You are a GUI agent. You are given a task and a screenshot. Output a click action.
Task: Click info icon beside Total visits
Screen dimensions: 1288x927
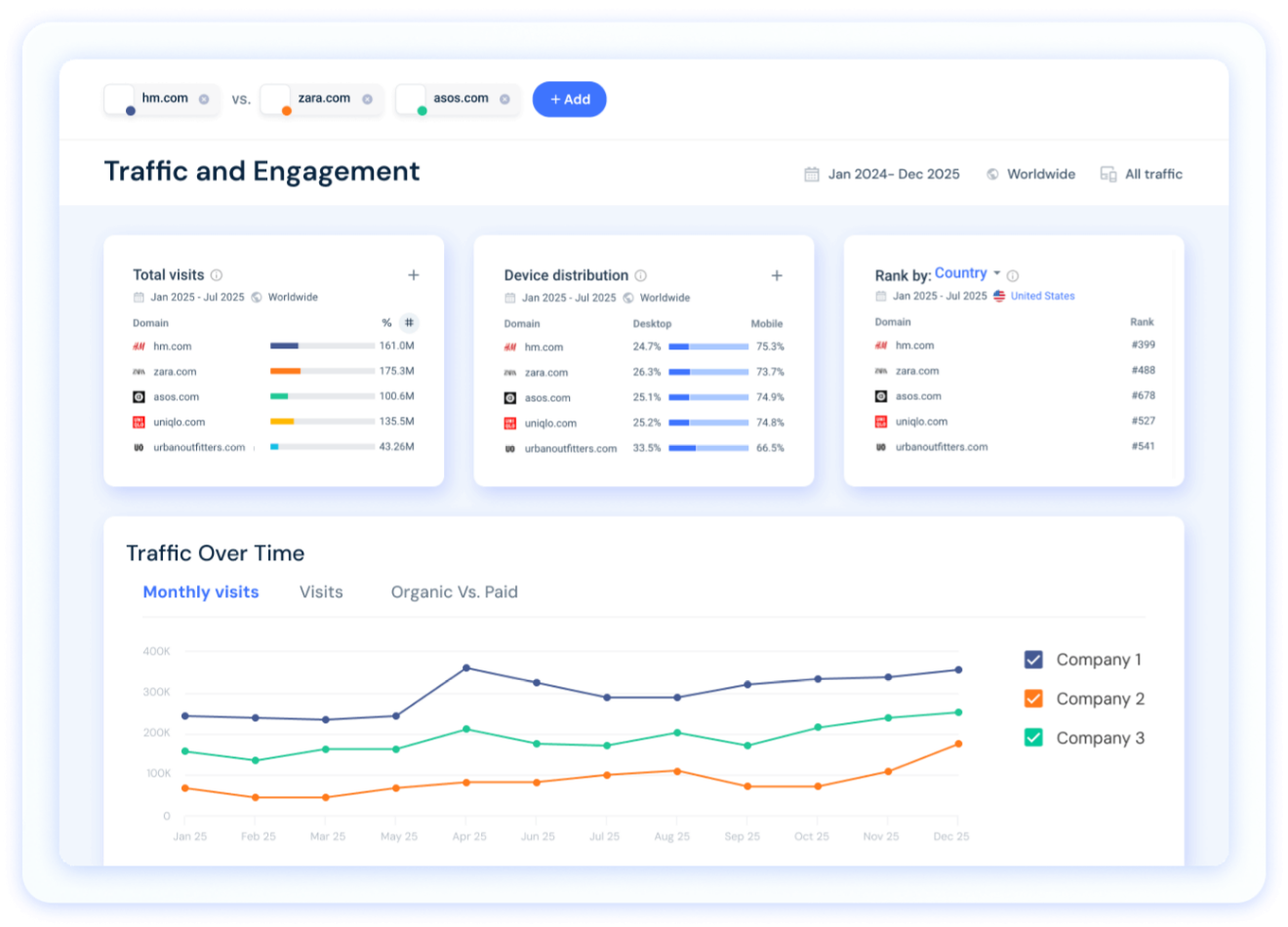pos(217,275)
